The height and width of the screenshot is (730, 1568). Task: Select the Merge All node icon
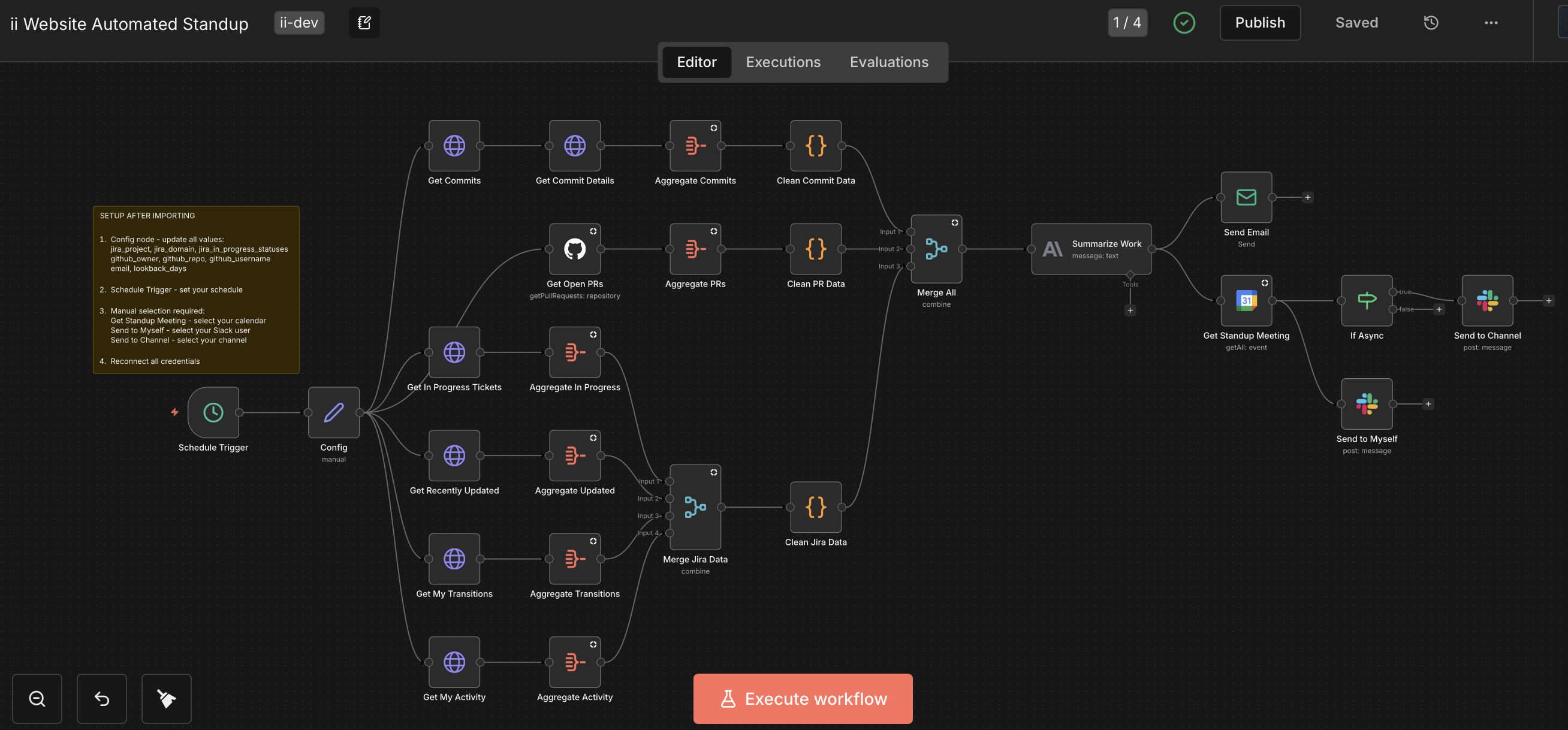click(x=936, y=248)
